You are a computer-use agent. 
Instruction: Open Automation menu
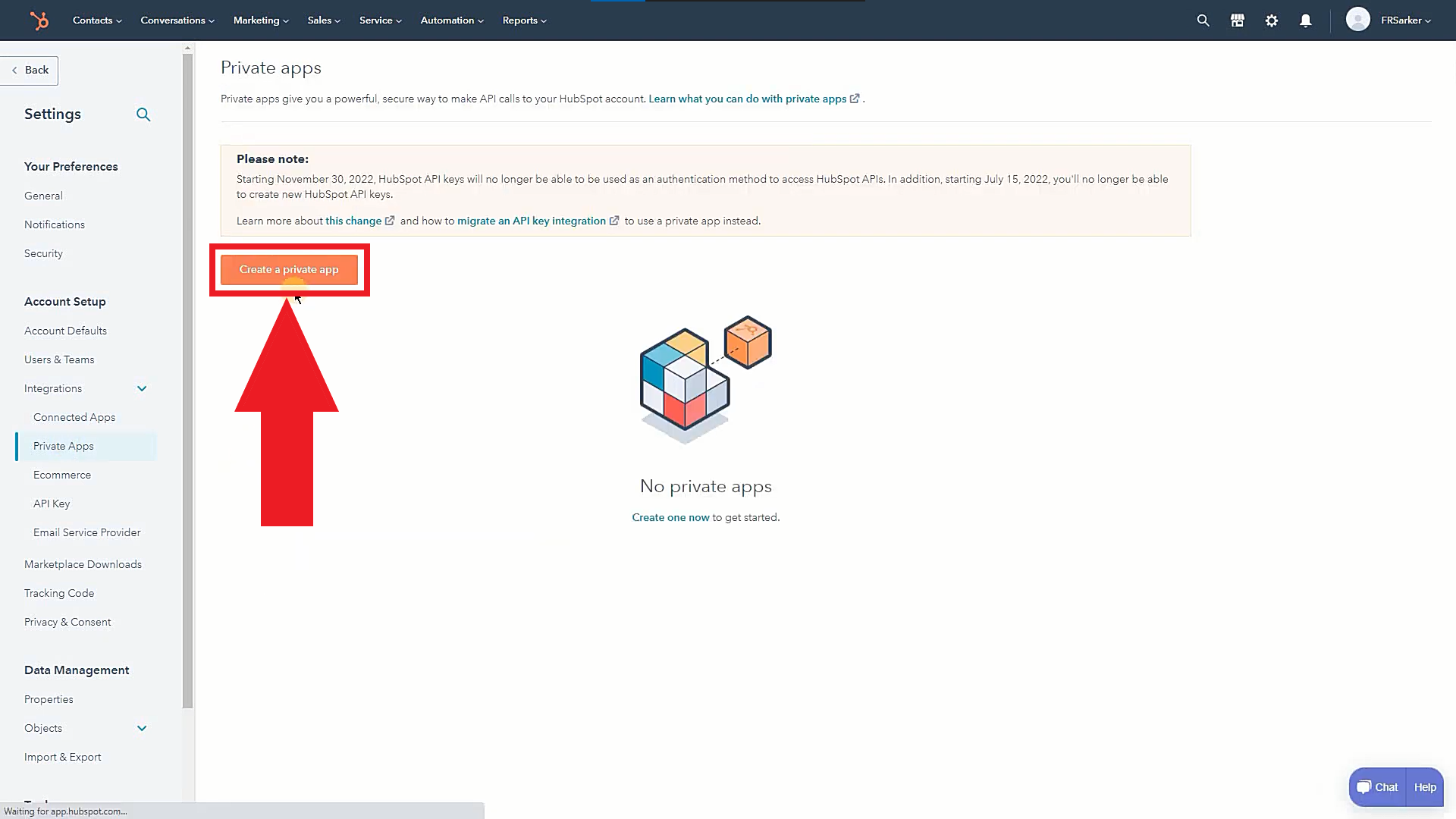tap(452, 20)
